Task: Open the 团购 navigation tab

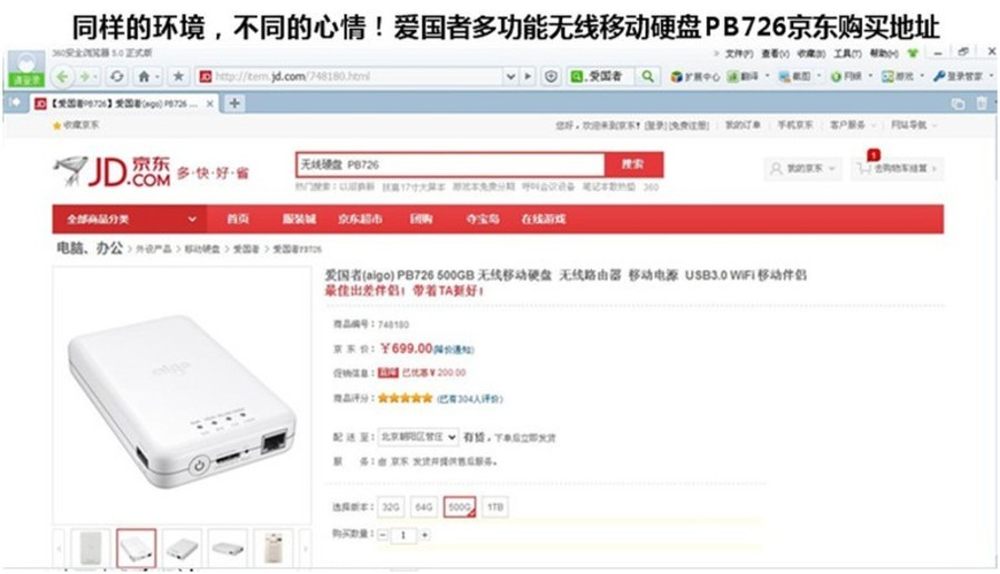Action: point(421,219)
